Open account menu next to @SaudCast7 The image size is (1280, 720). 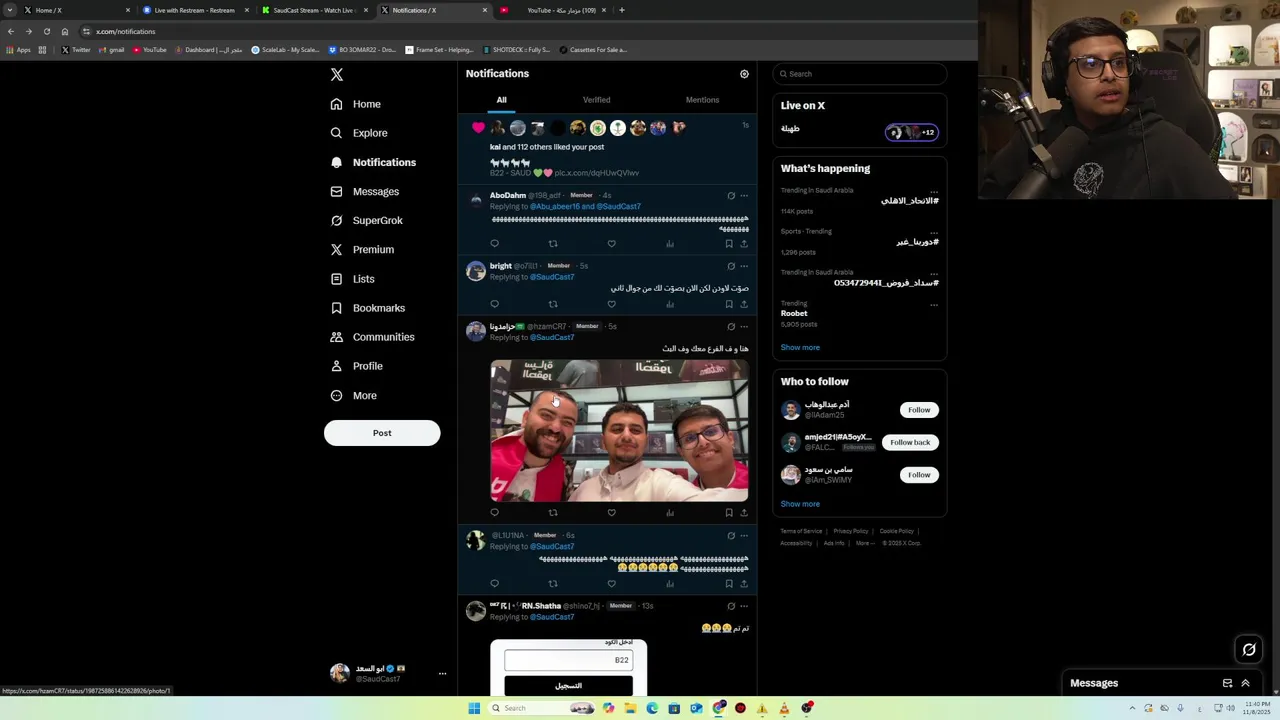coord(442,674)
